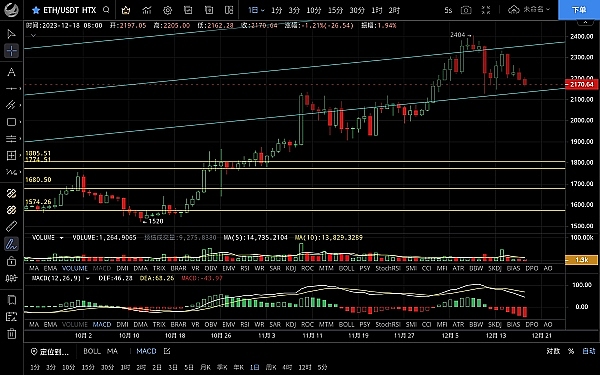Click the blue 下单 order button
600x375 pixels.
[579, 10]
